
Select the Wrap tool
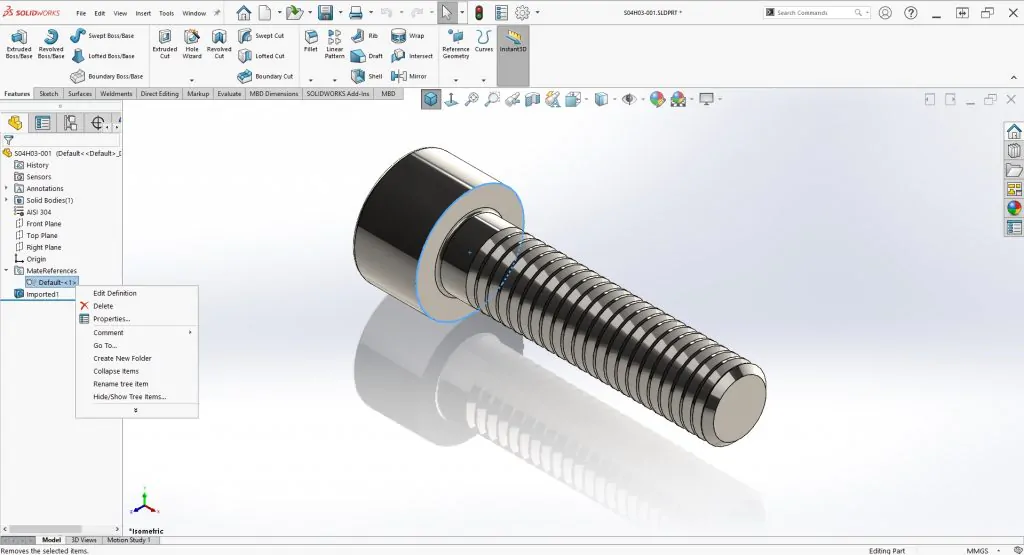(408, 35)
